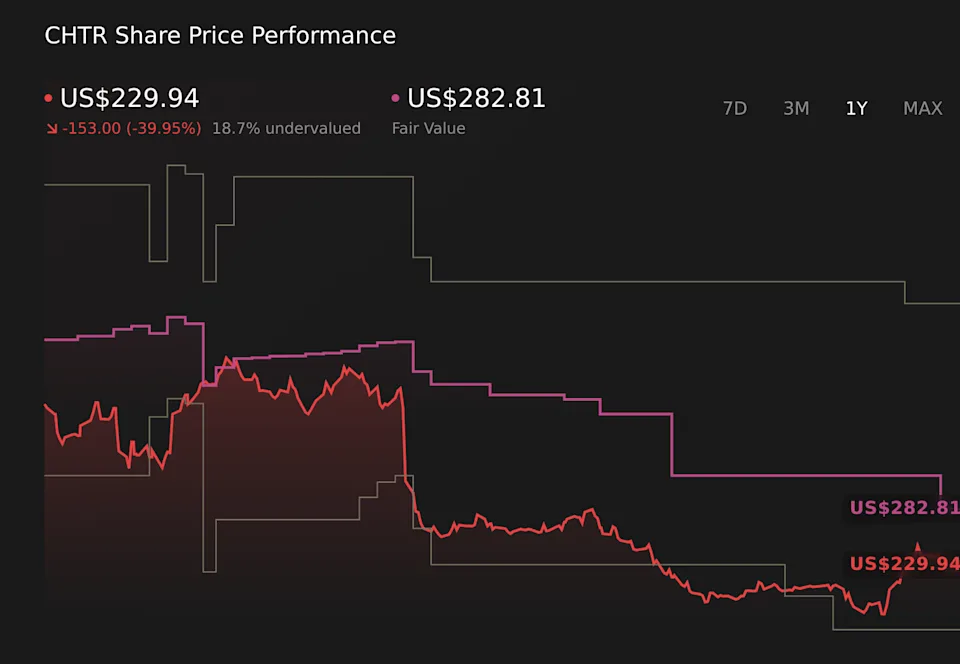Click the red downward trend arrow icon
Viewport: 960px width, 664px height.
pos(51,129)
